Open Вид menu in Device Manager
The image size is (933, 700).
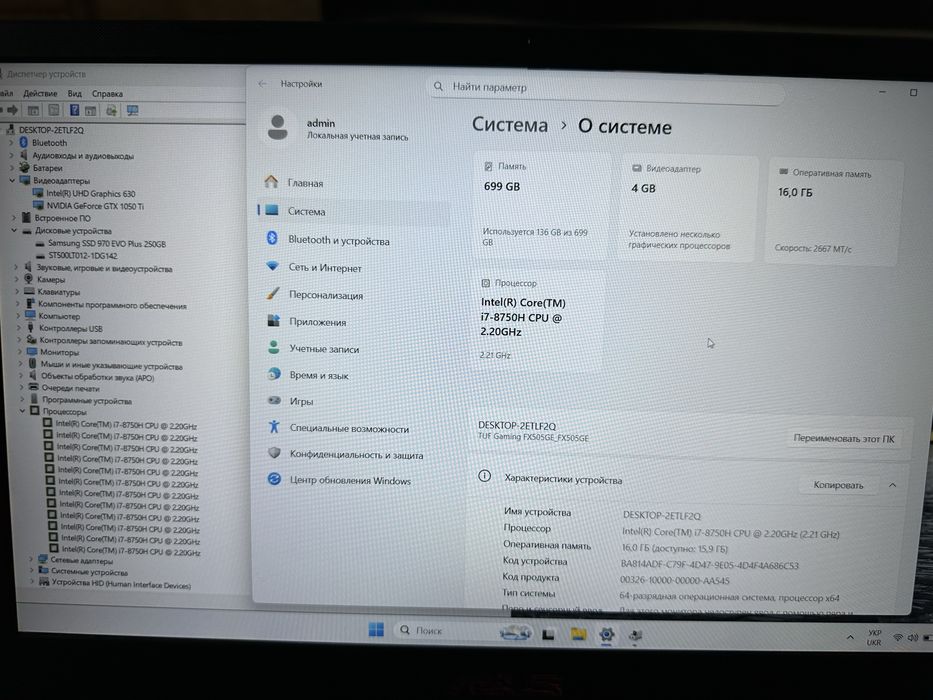[74, 93]
